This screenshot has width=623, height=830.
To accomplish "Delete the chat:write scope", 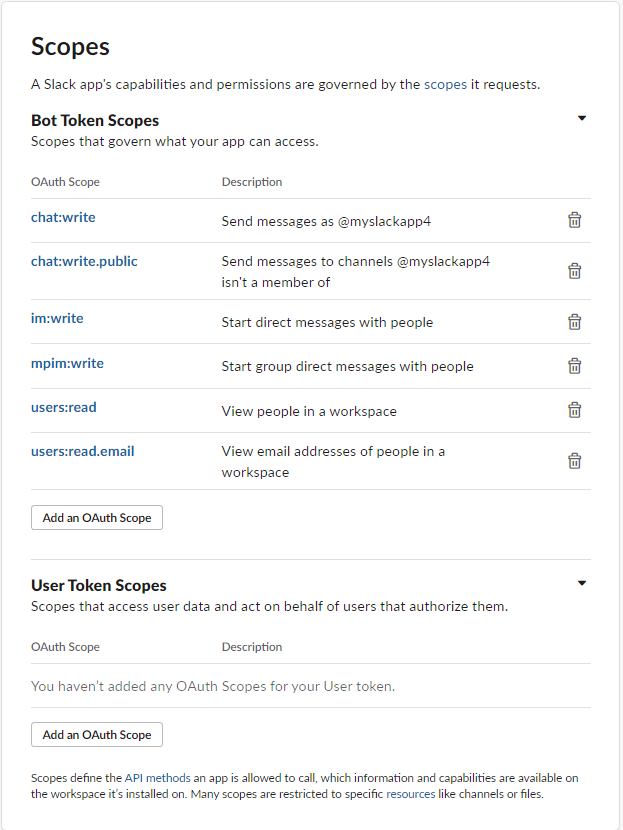I will pos(574,220).
